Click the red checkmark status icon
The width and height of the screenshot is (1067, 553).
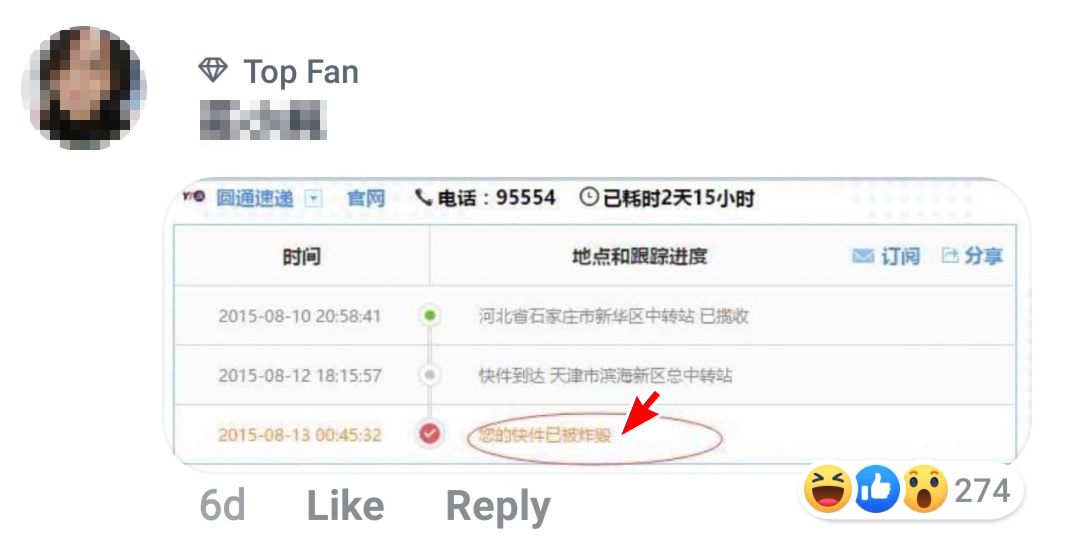click(429, 433)
